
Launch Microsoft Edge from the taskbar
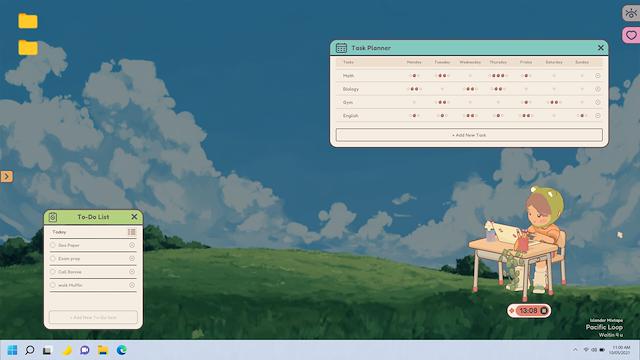point(121,350)
